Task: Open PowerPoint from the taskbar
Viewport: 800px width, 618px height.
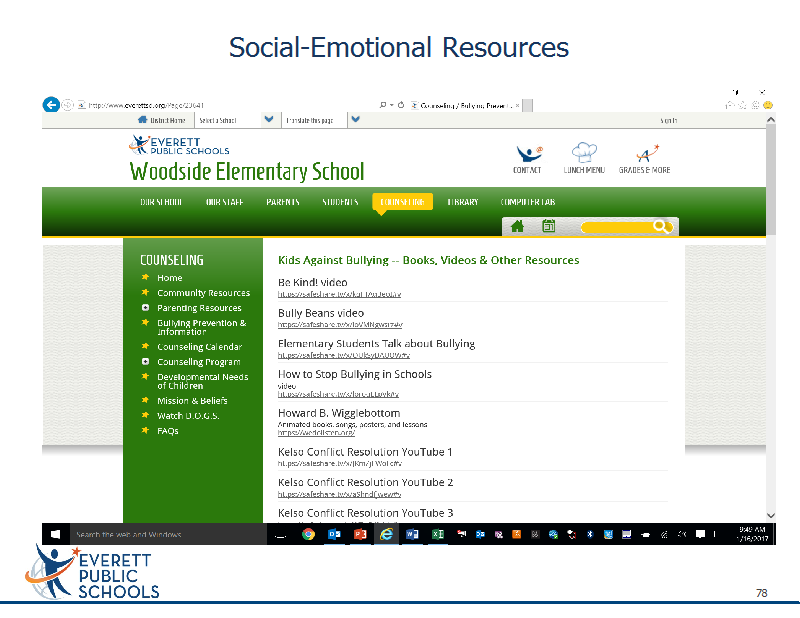Action: tap(360, 534)
